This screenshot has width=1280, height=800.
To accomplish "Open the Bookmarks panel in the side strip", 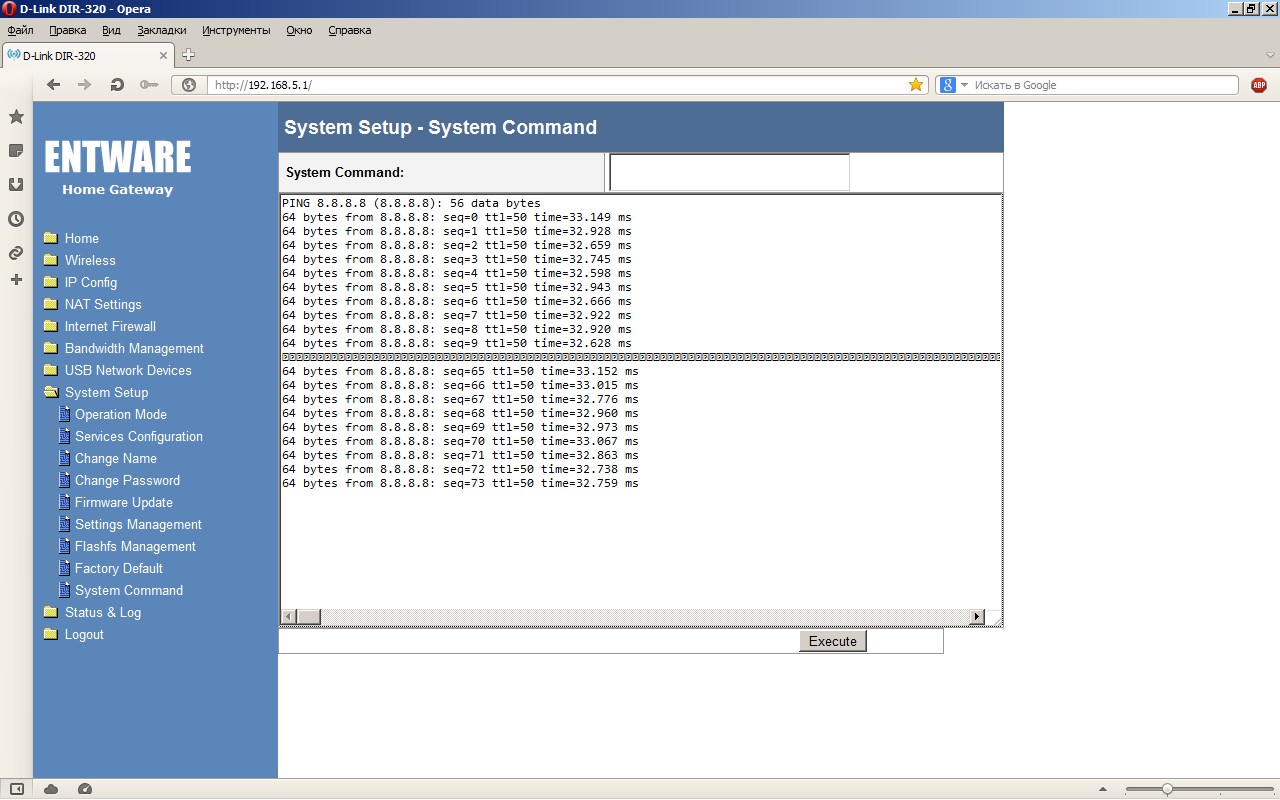I will (x=16, y=117).
